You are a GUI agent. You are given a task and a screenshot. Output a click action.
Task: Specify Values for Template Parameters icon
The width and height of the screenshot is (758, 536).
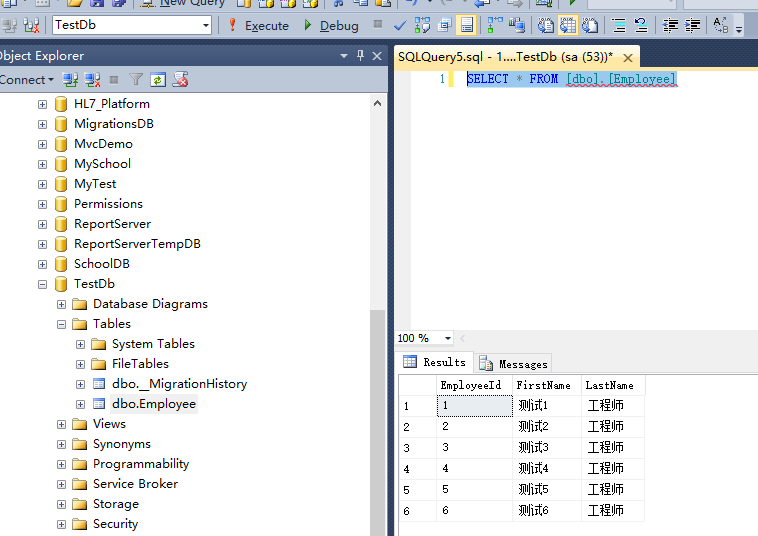[720, 25]
